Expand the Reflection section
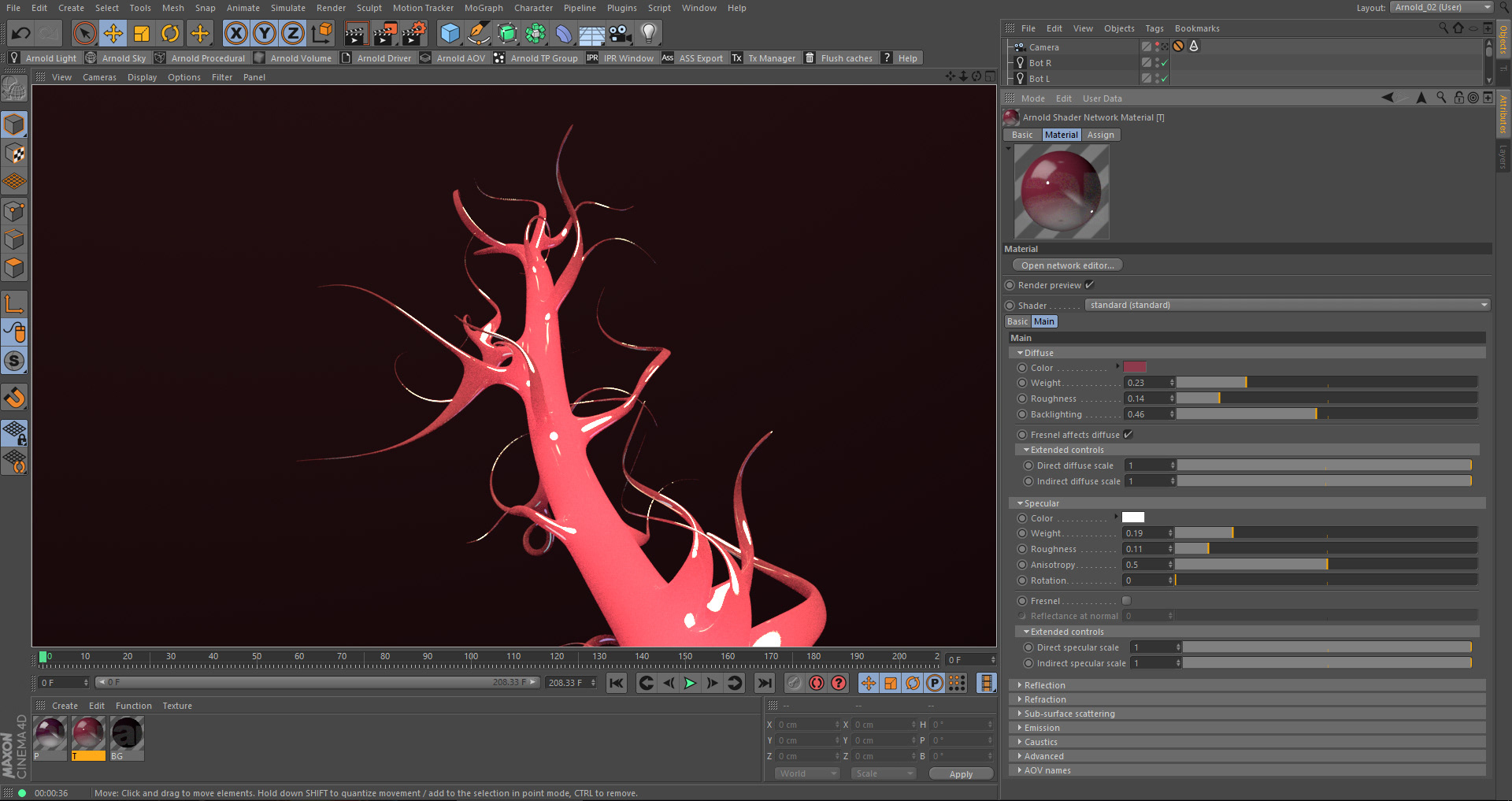The width and height of the screenshot is (1512, 801). [1045, 685]
